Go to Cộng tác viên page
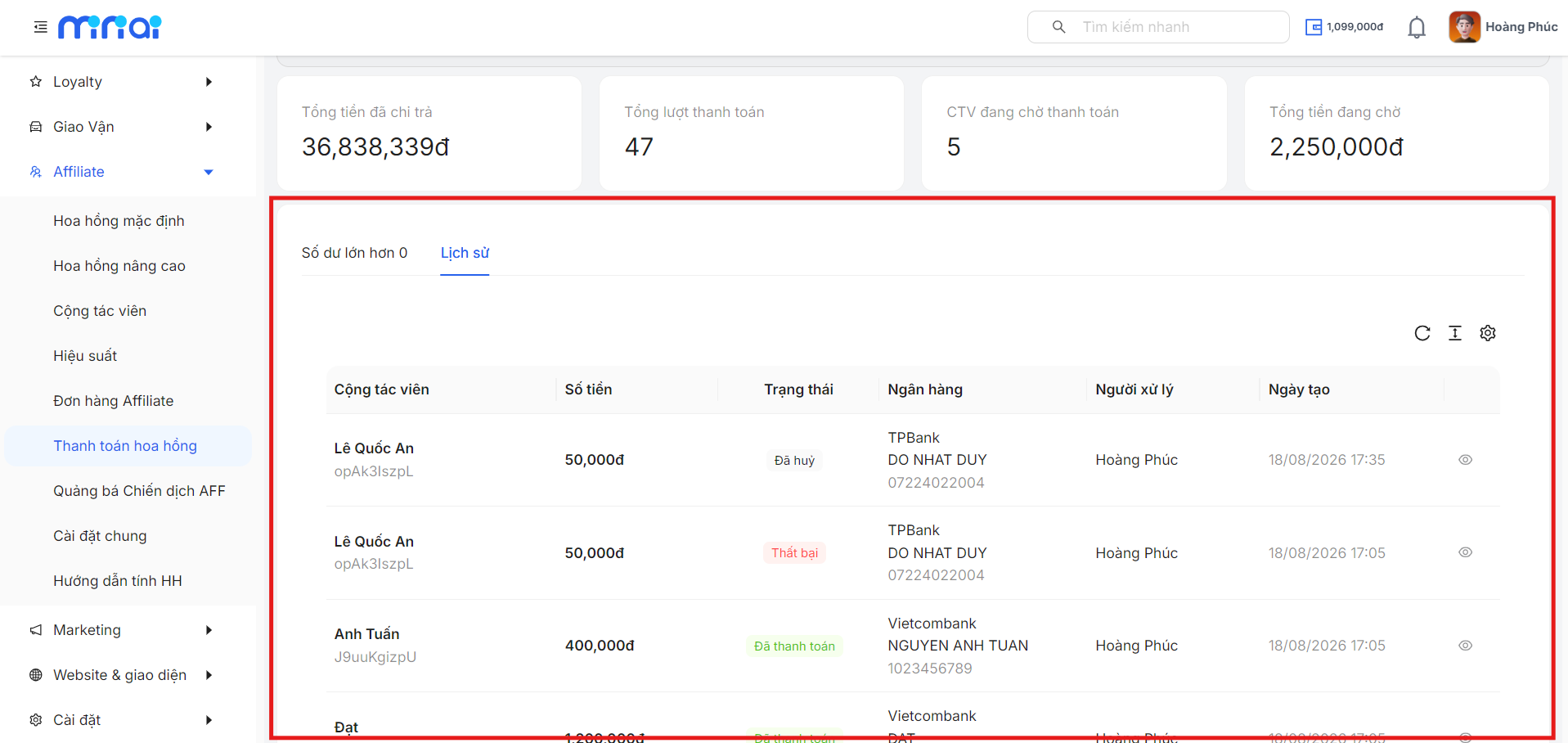This screenshot has width=1568, height=743. coord(100,311)
